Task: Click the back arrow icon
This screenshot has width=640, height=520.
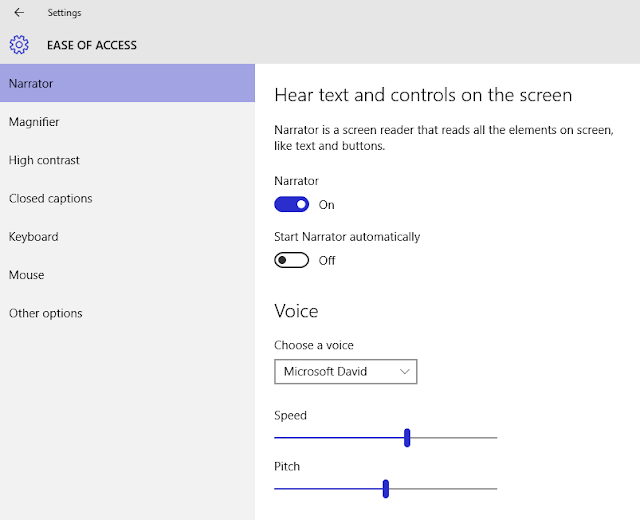Action: point(19,13)
